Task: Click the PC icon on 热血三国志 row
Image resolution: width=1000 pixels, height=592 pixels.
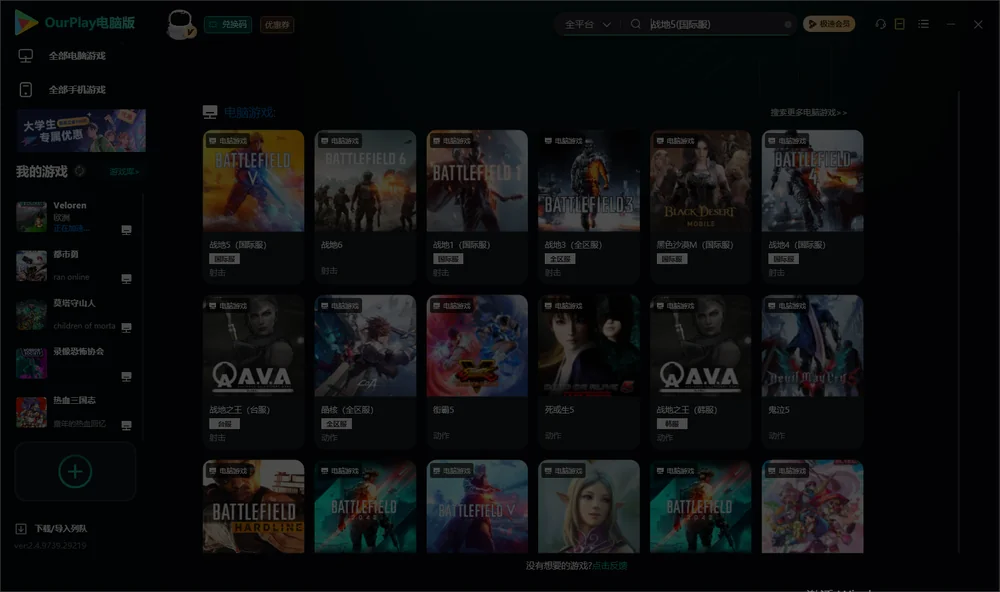Action: [x=126, y=425]
